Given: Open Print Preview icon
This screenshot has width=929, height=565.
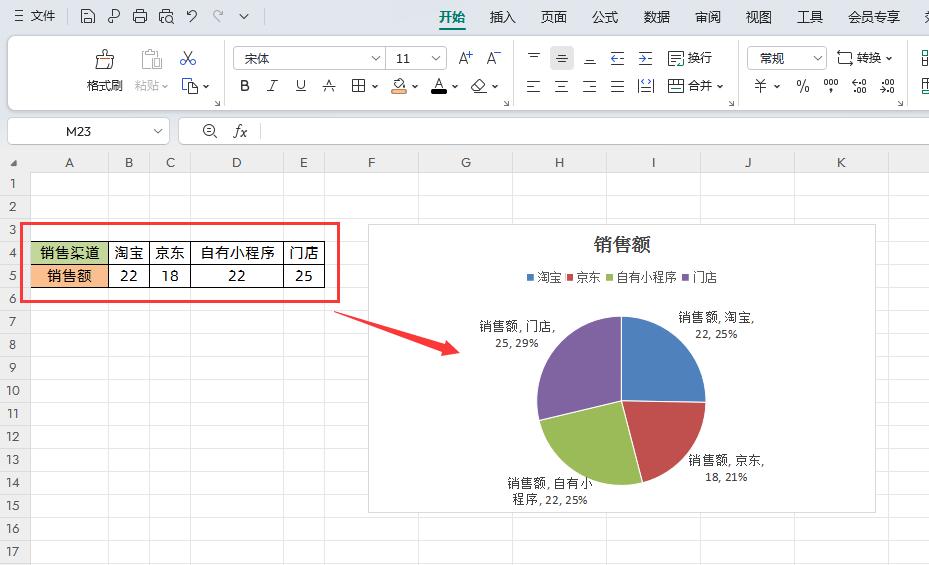Looking at the screenshot, I should (166, 17).
